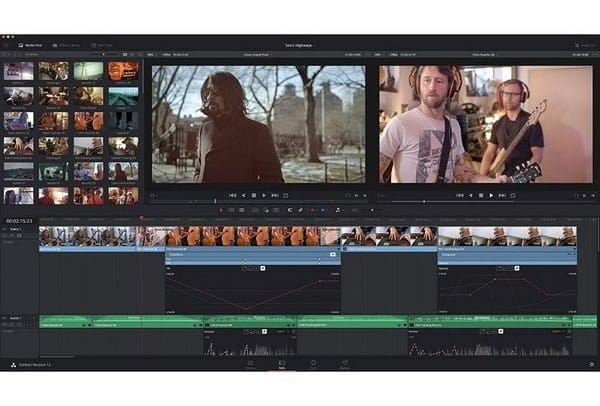Select the trim edit mode tool
This screenshot has height=406, width=600.
coord(232,210)
